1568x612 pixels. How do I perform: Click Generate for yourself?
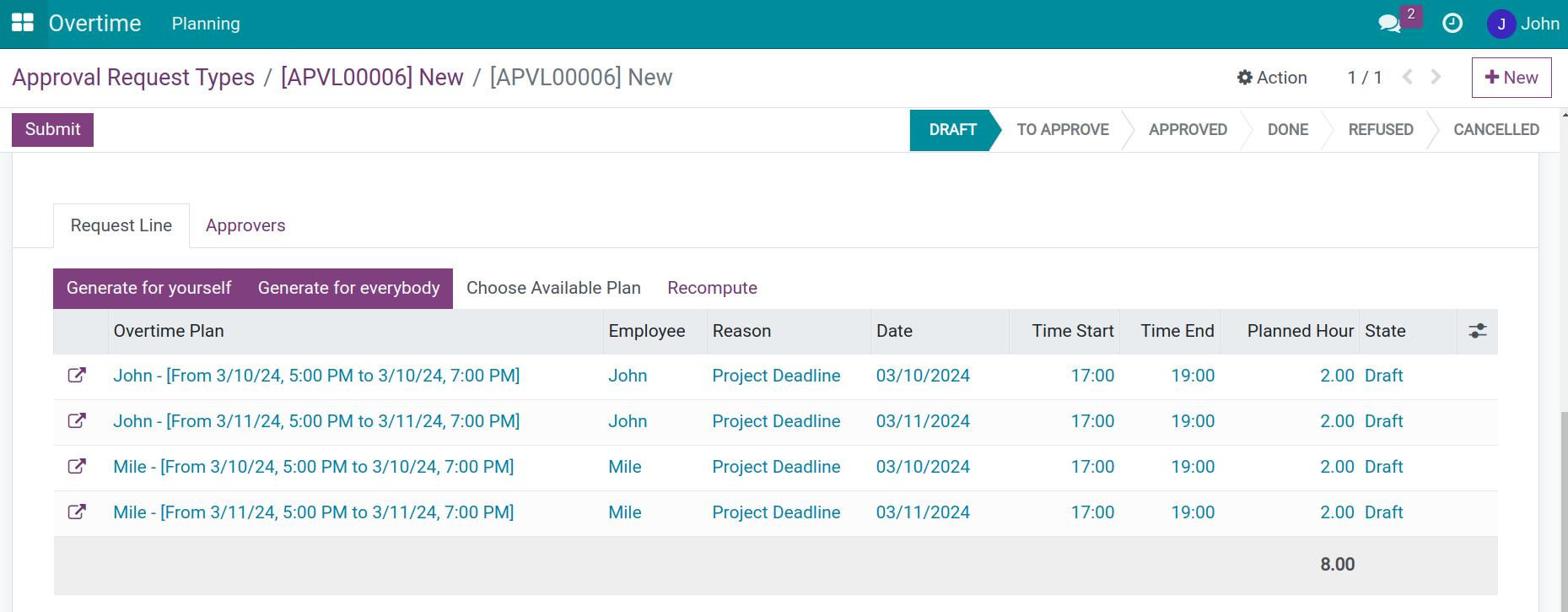pyautogui.click(x=148, y=288)
